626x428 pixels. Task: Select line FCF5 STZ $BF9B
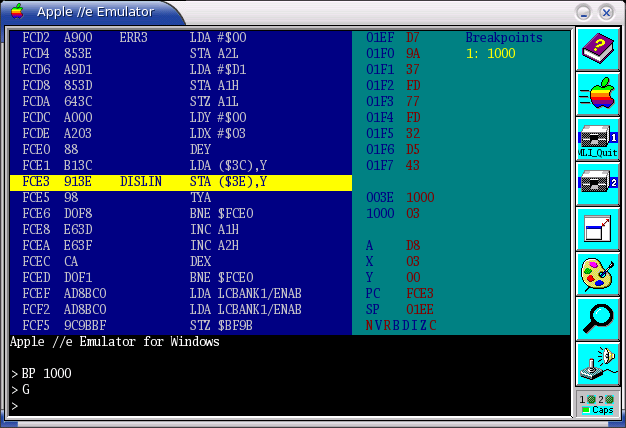[181, 325]
